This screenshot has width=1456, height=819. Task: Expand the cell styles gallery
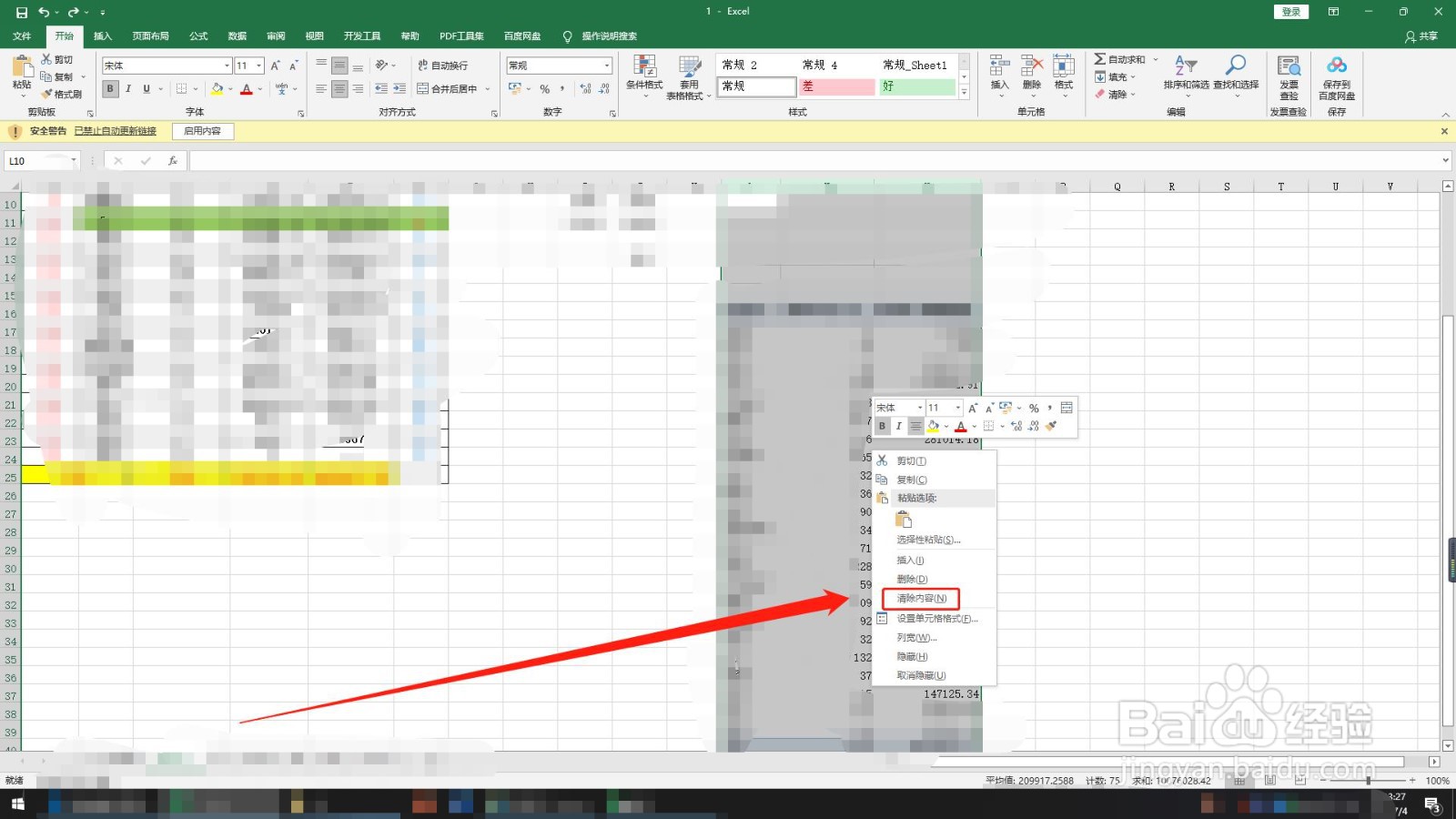964,92
